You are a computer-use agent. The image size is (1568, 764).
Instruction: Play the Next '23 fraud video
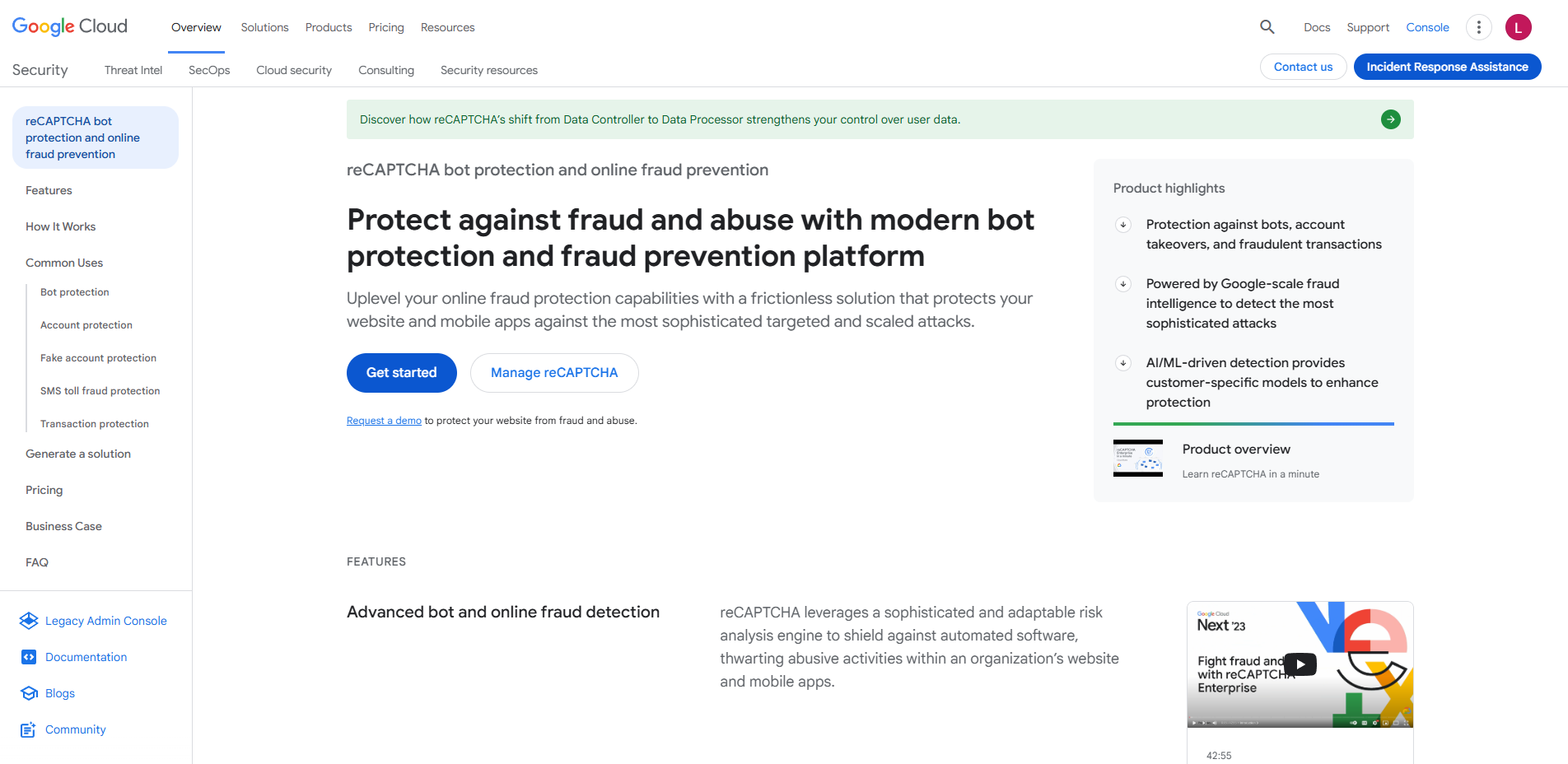point(1300,664)
